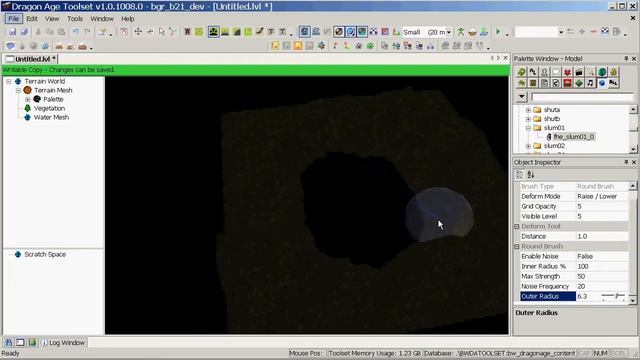
Task: Collapse the Deform Tool property section
Action: coord(517,227)
